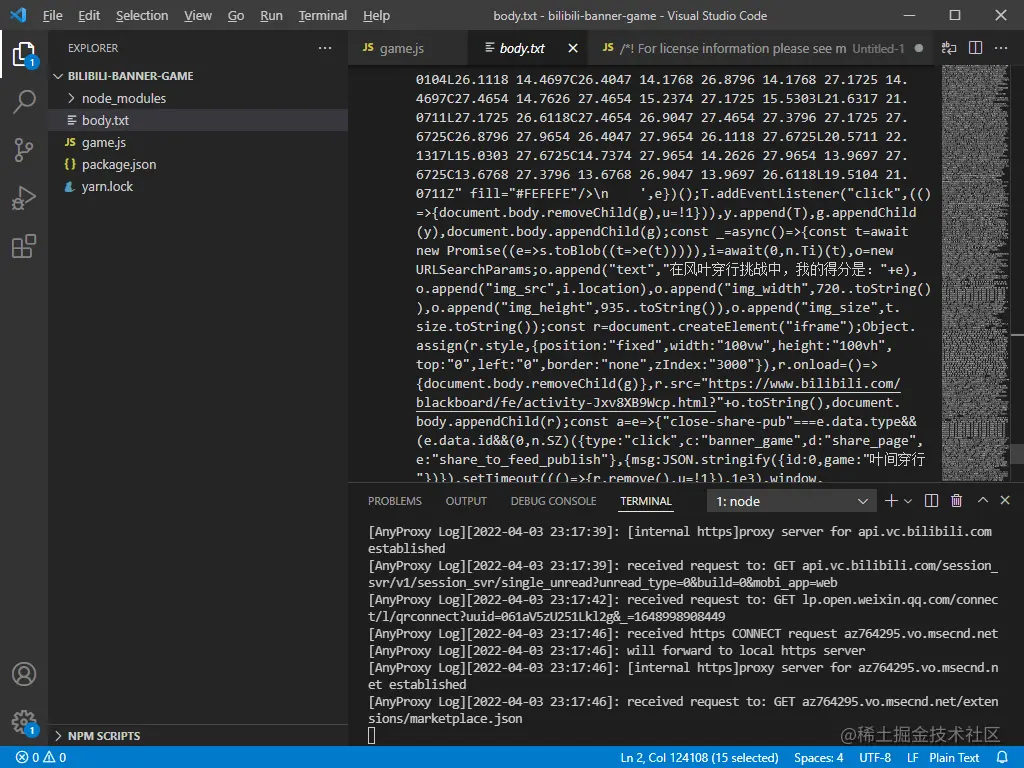This screenshot has height=768, width=1024.
Task: Follow the bilibili.com blackboard URL link
Action: (658, 393)
